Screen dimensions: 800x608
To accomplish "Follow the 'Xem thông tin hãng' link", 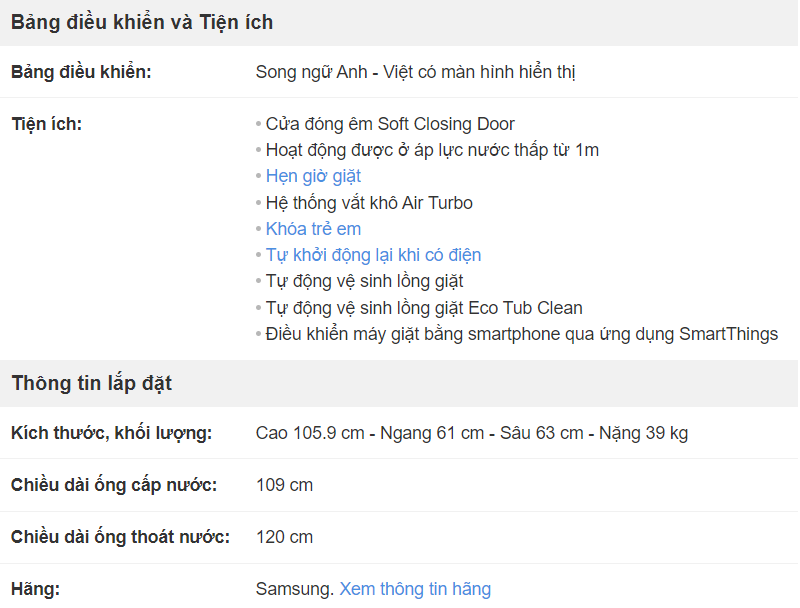I will click(x=415, y=589).
